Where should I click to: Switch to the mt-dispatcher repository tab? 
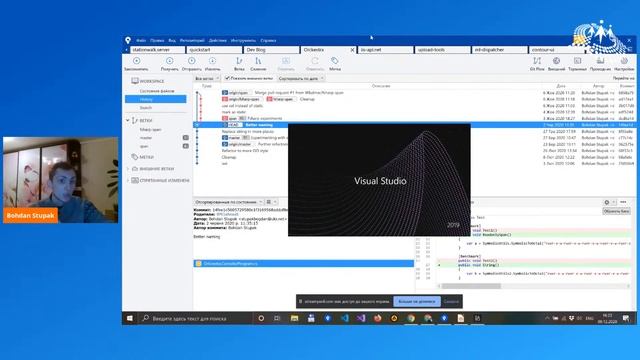point(500,50)
